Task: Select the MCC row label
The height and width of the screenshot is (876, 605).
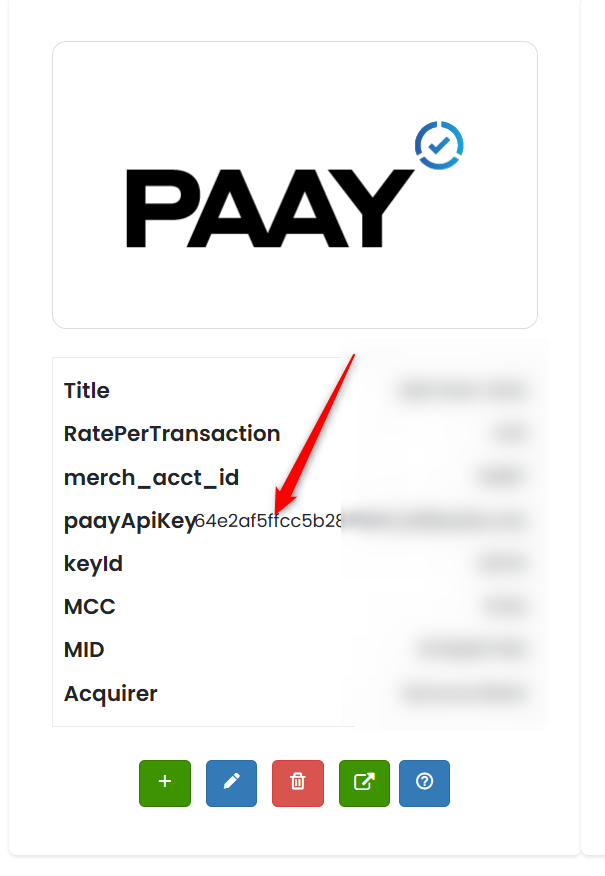Action: pyautogui.click(x=90, y=607)
